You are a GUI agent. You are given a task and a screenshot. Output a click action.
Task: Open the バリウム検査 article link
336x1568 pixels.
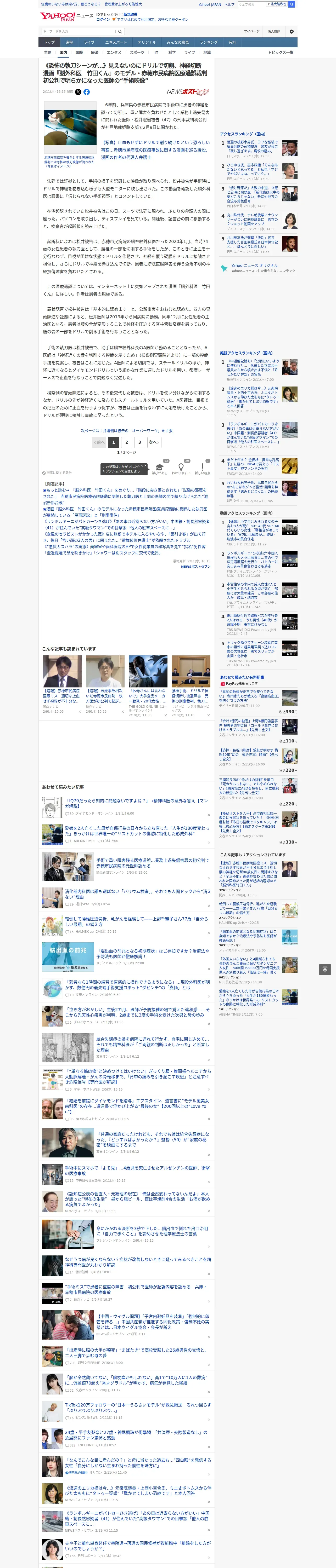click(138, 894)
